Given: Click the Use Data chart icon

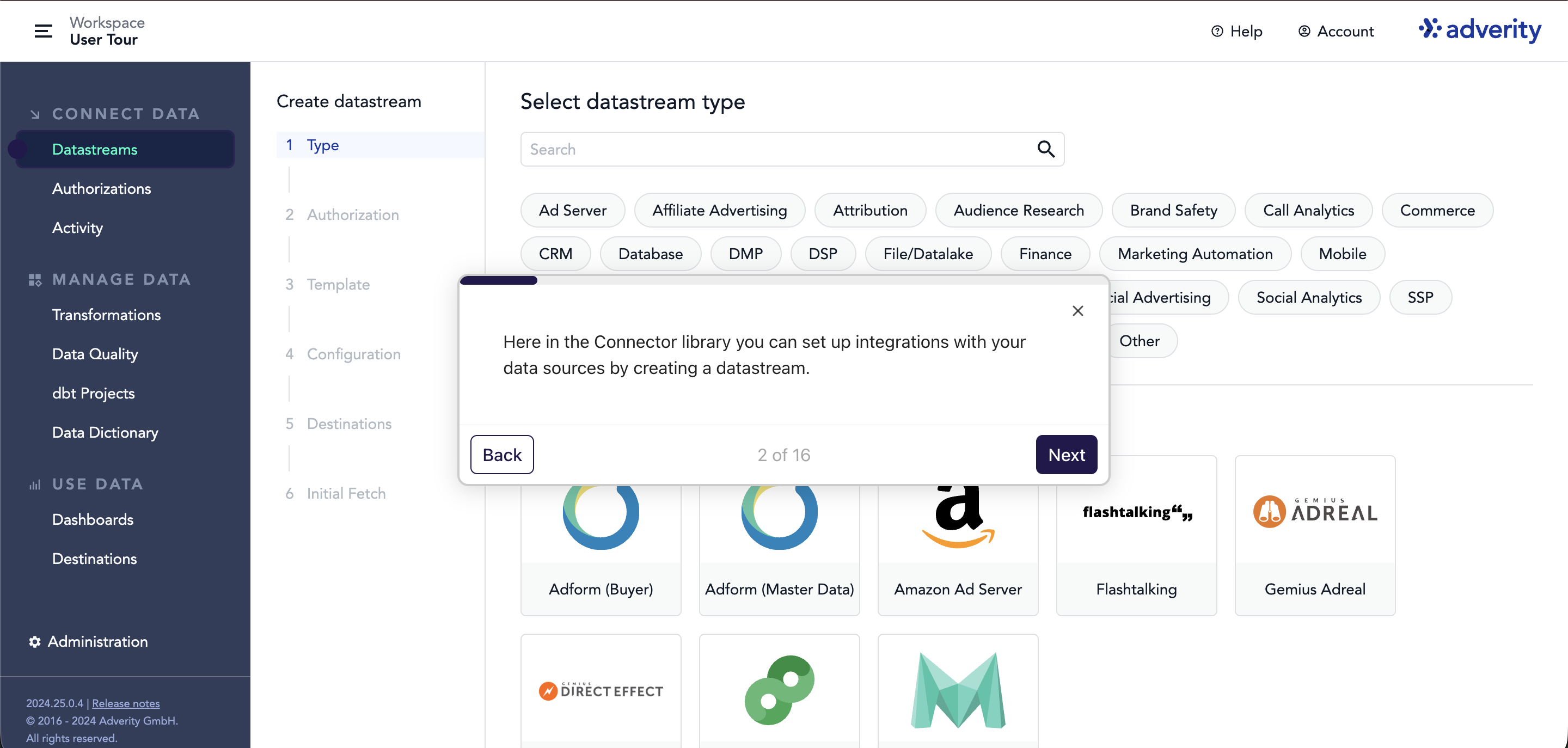Looking at the screenshot, I should tap(35, 485).
